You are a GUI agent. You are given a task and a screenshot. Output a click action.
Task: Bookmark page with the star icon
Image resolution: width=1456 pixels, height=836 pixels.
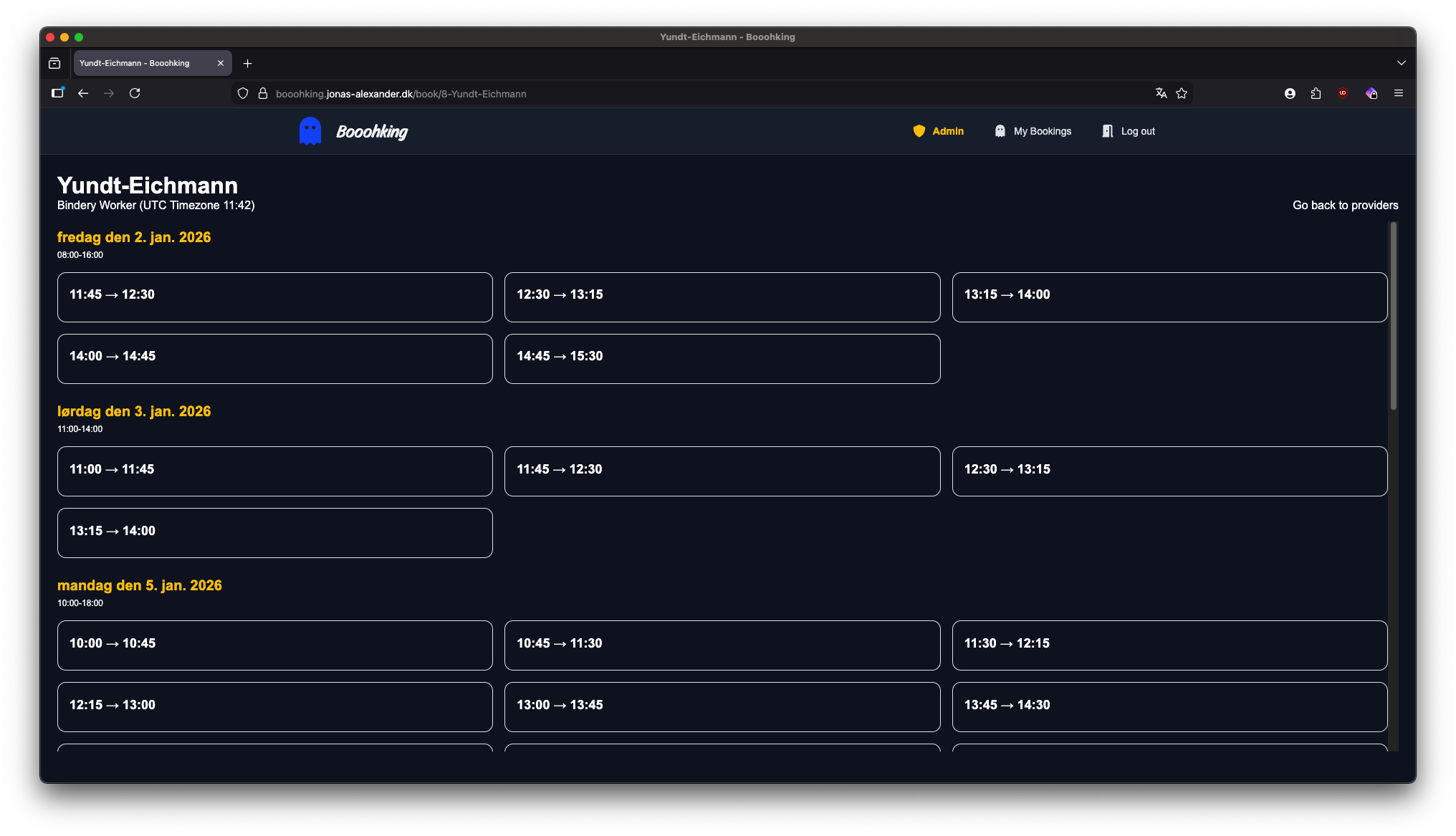tap(1182, 93)
